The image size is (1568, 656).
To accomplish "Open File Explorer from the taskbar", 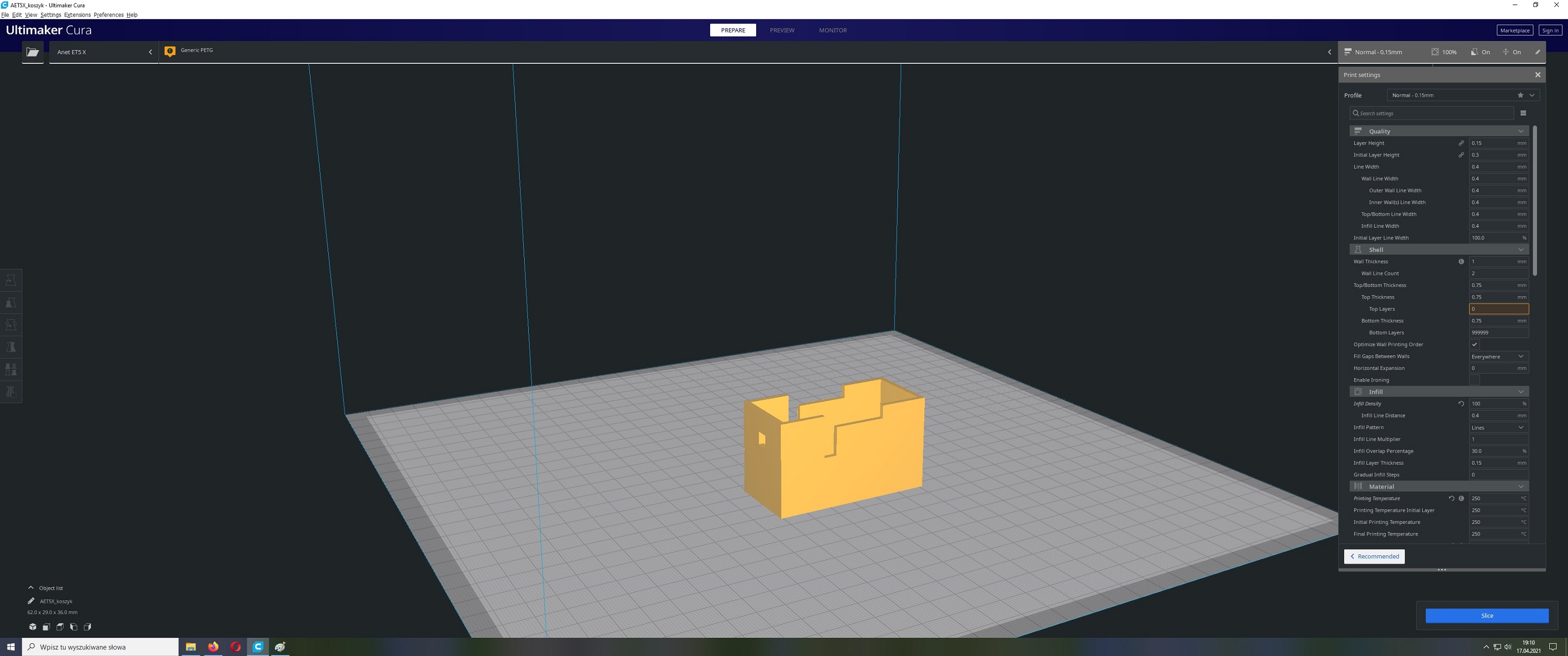I will (190, 647).
